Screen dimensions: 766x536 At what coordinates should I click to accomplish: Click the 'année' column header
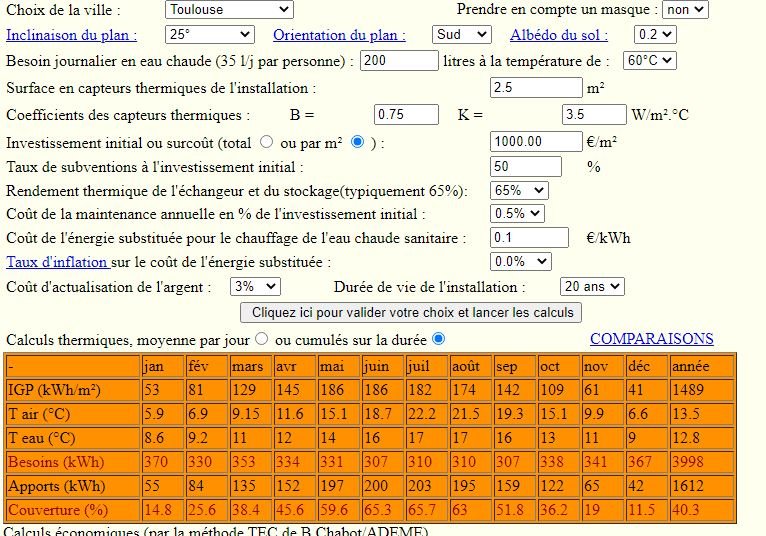point(702,366)
